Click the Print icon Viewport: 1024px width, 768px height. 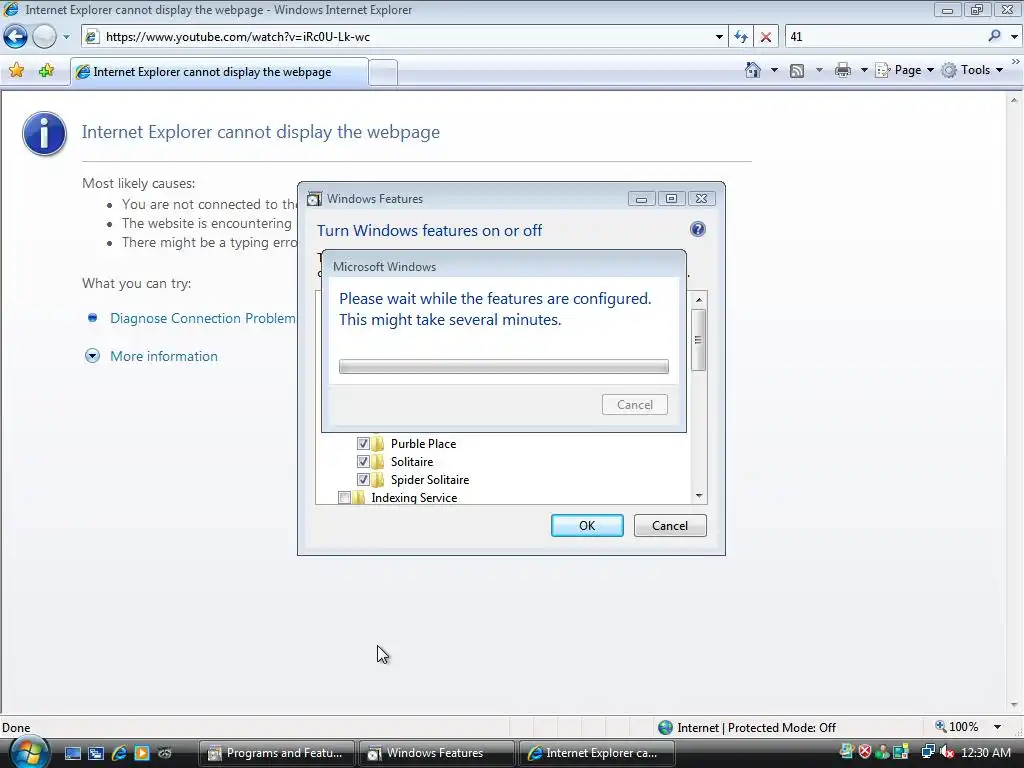pos(842,70)
